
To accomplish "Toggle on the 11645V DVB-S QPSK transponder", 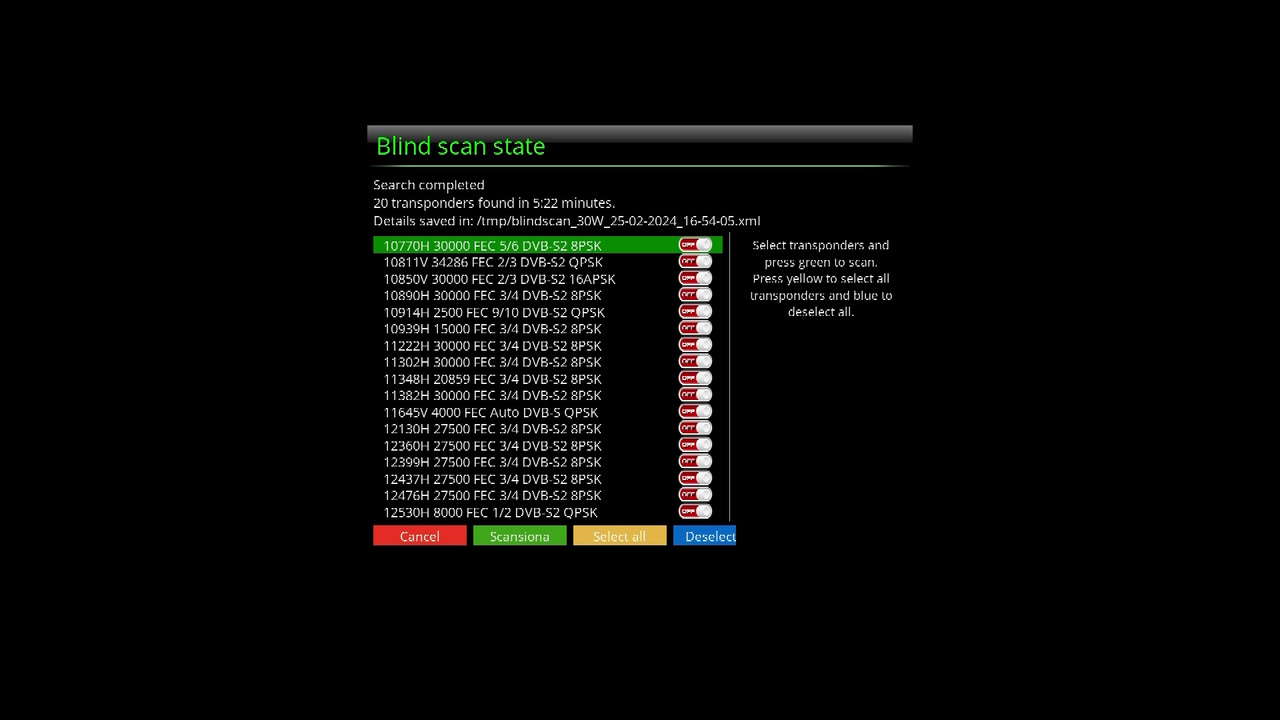I will 695,411.
